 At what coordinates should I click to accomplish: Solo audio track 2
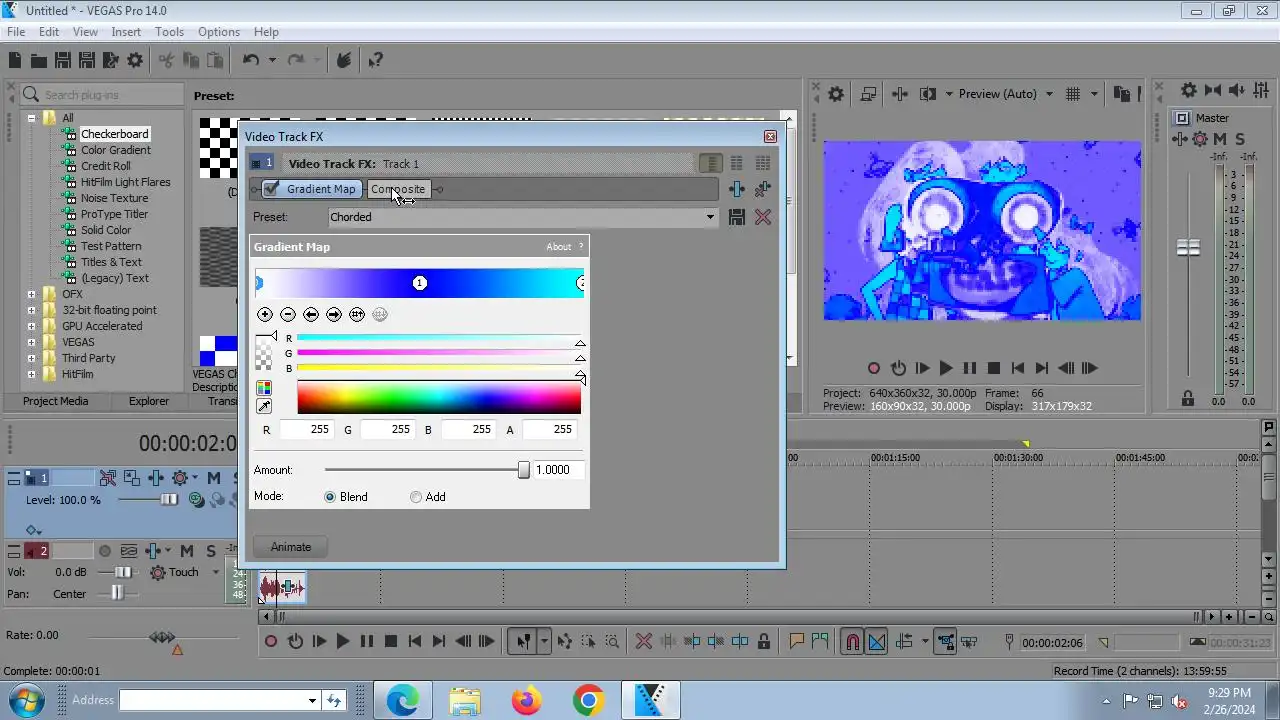211,551
